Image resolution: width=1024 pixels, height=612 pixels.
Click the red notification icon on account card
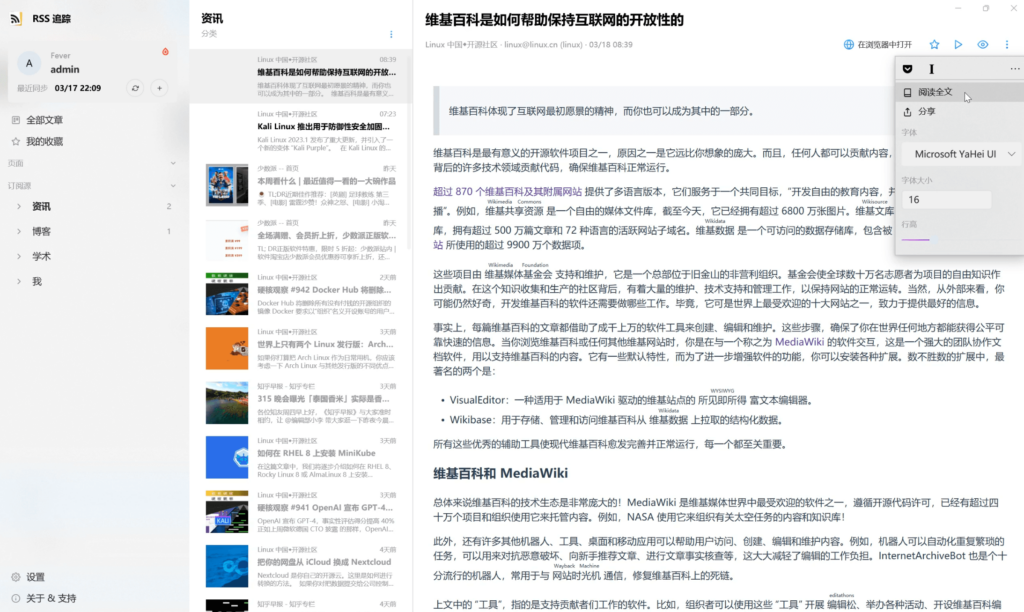[x=165, y=52]
